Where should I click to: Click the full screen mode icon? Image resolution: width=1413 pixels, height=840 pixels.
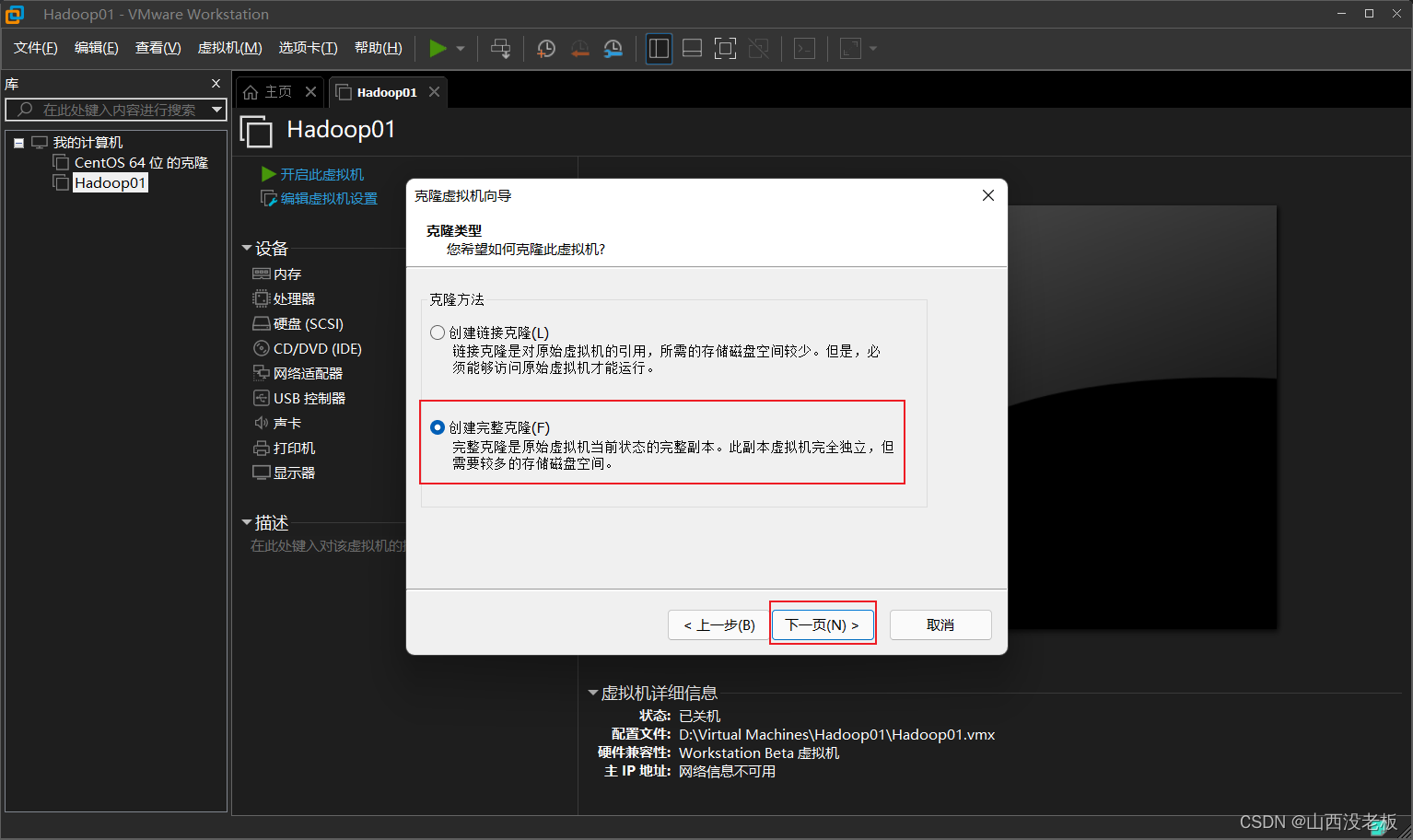coord(725,49)
